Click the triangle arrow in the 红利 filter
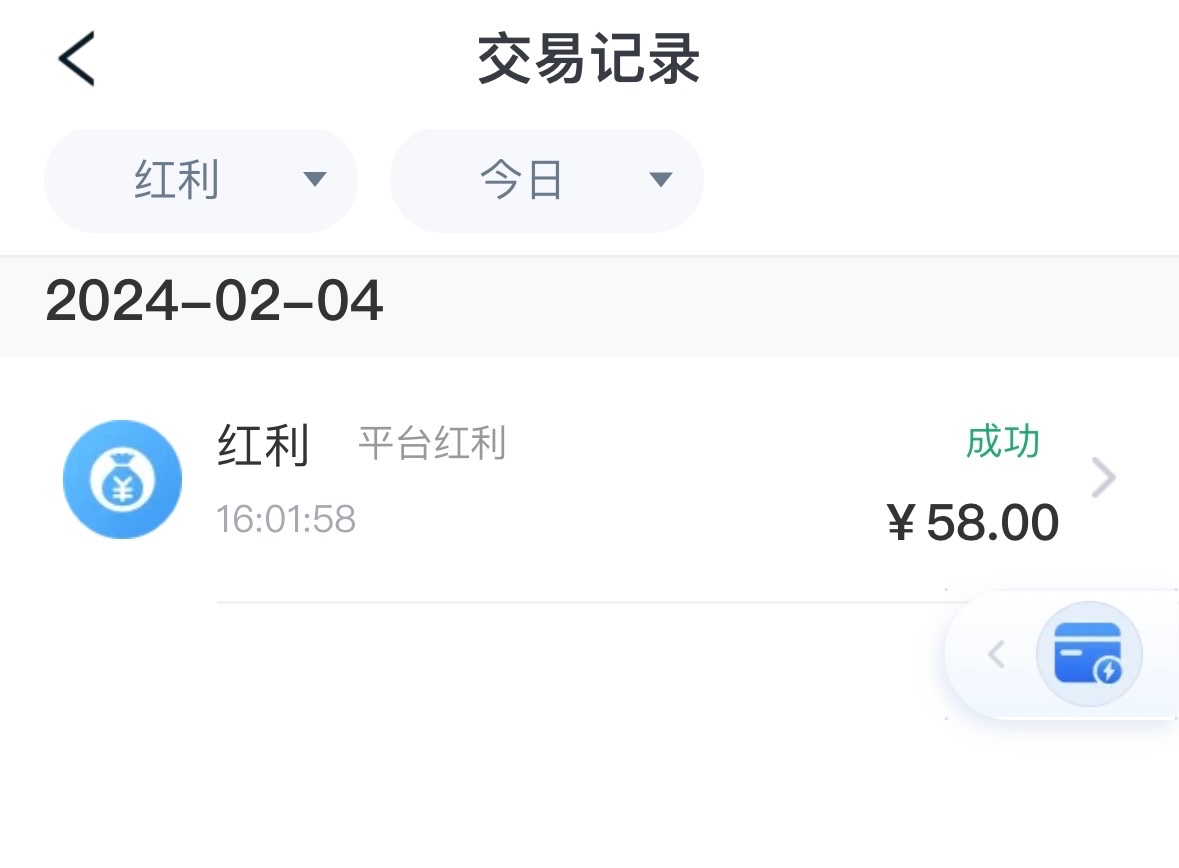The image size is (1179, 868). 315,180
